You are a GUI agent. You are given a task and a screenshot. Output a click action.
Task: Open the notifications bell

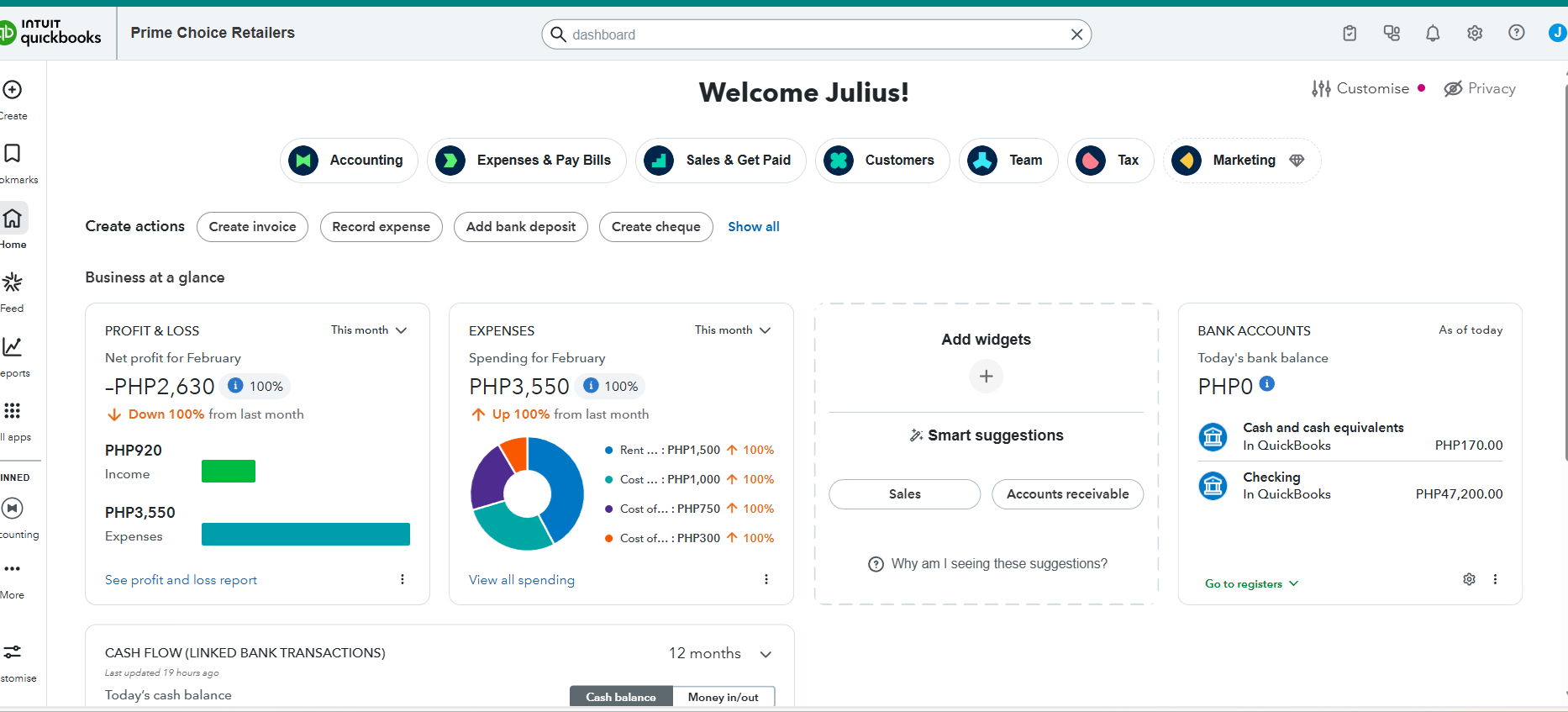[1433, 34]
